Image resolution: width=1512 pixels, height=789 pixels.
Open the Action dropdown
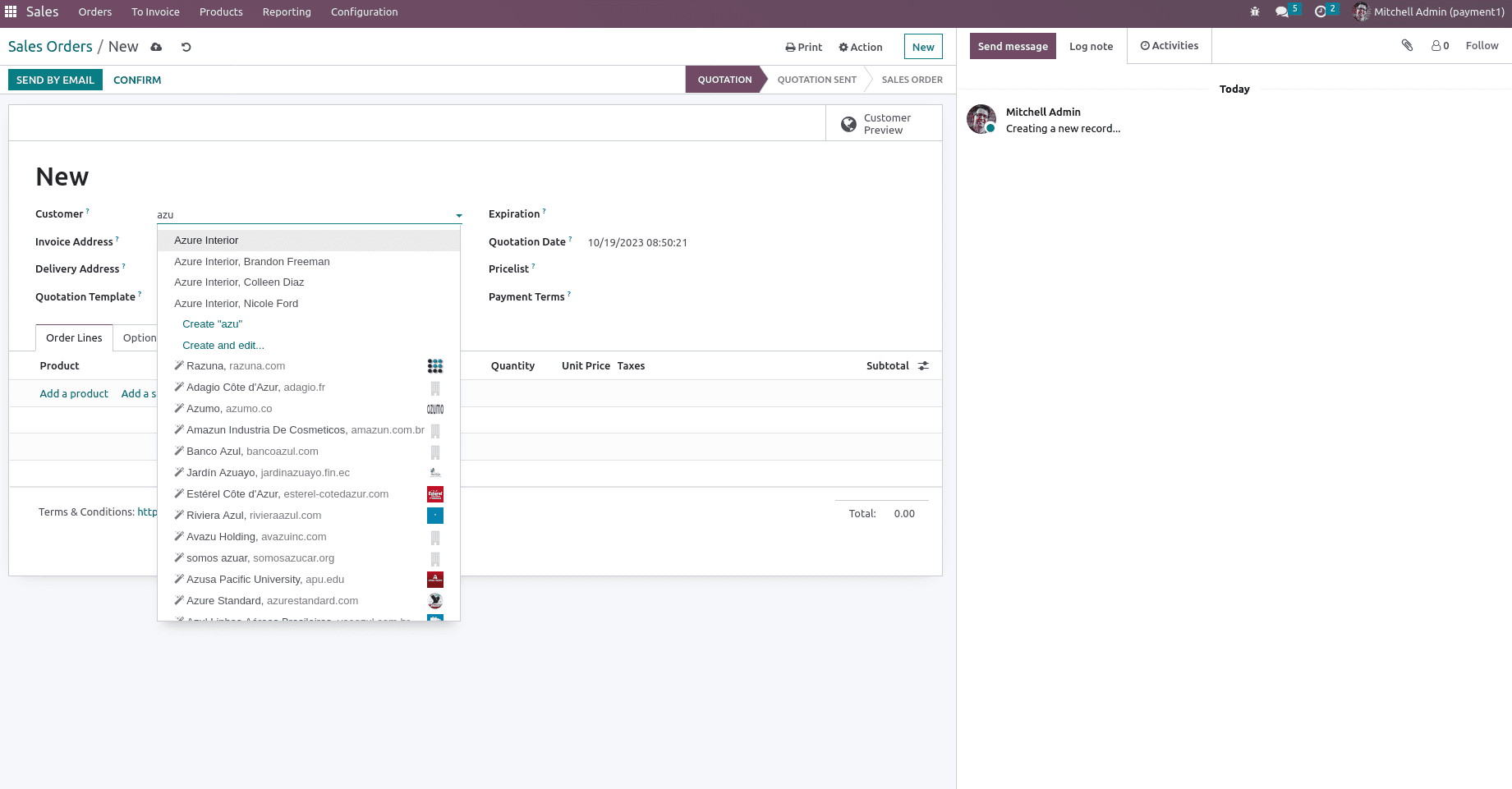point(860,47)
